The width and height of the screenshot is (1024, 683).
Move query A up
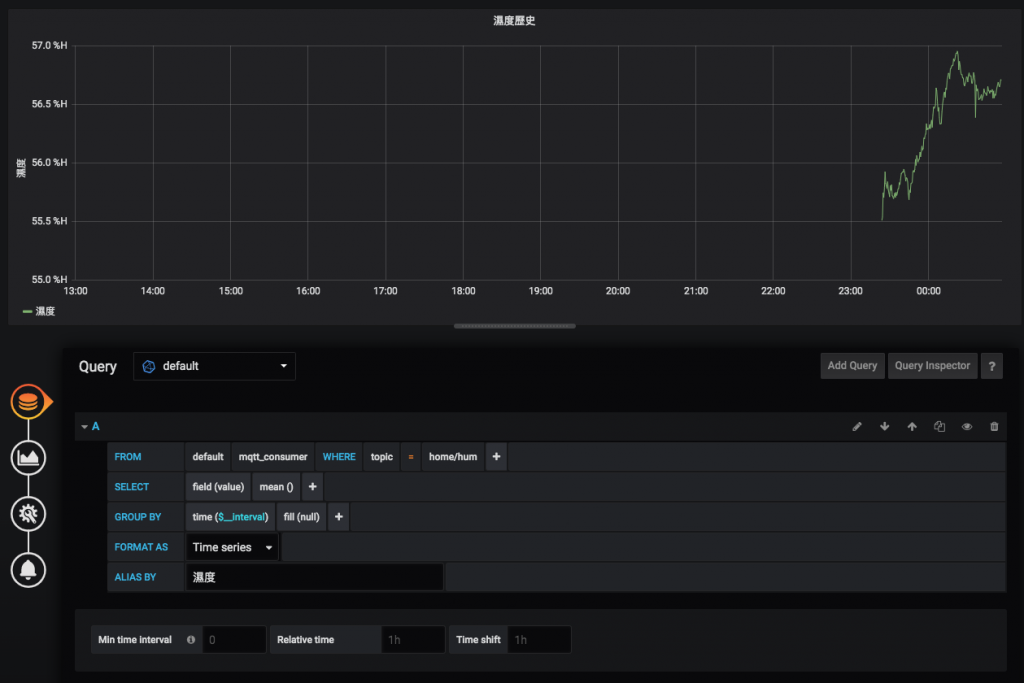(912, 426)
